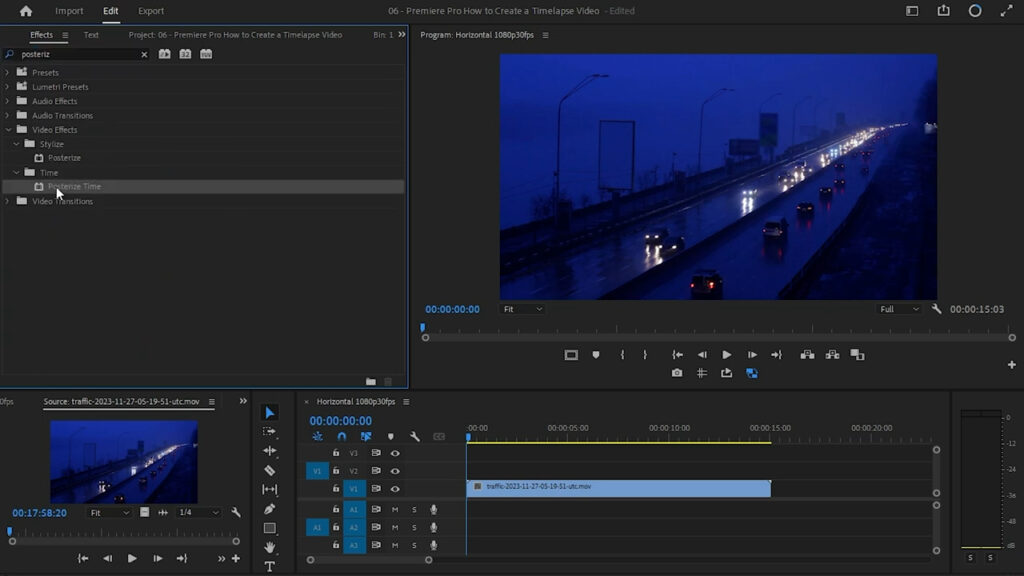Screen dimensions: 1024x576
Task: Toggle Snap in Timeline
Action: pyautogui.click(x=342, y=436)
